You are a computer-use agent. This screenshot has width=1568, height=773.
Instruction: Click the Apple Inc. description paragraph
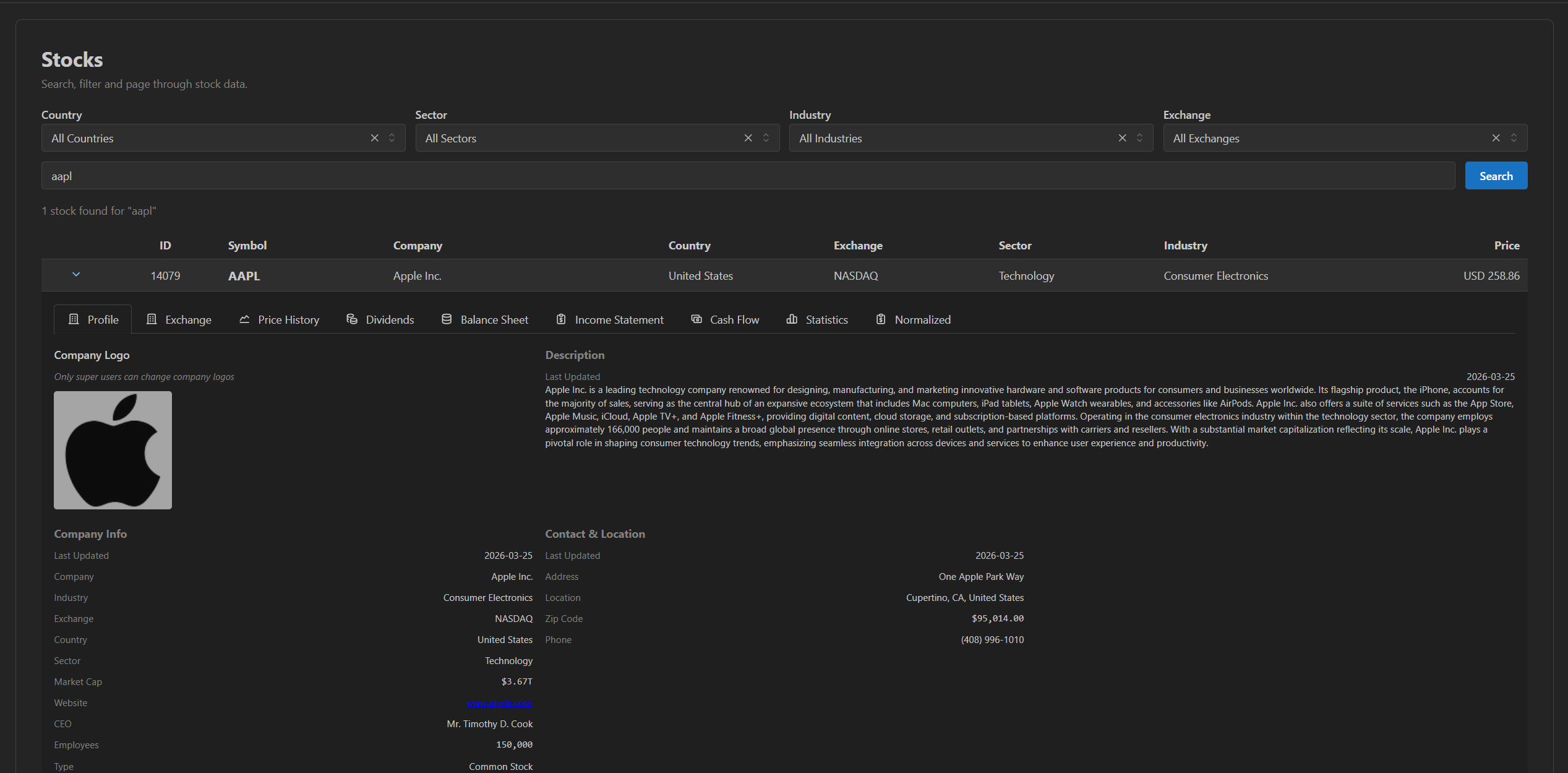pos(1029,417)
